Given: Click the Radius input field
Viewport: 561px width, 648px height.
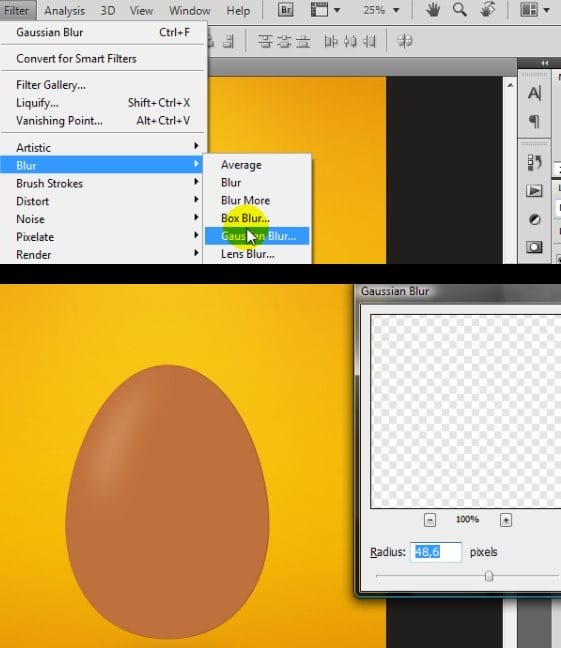Looking at the screenshot, I should (436, 552).
